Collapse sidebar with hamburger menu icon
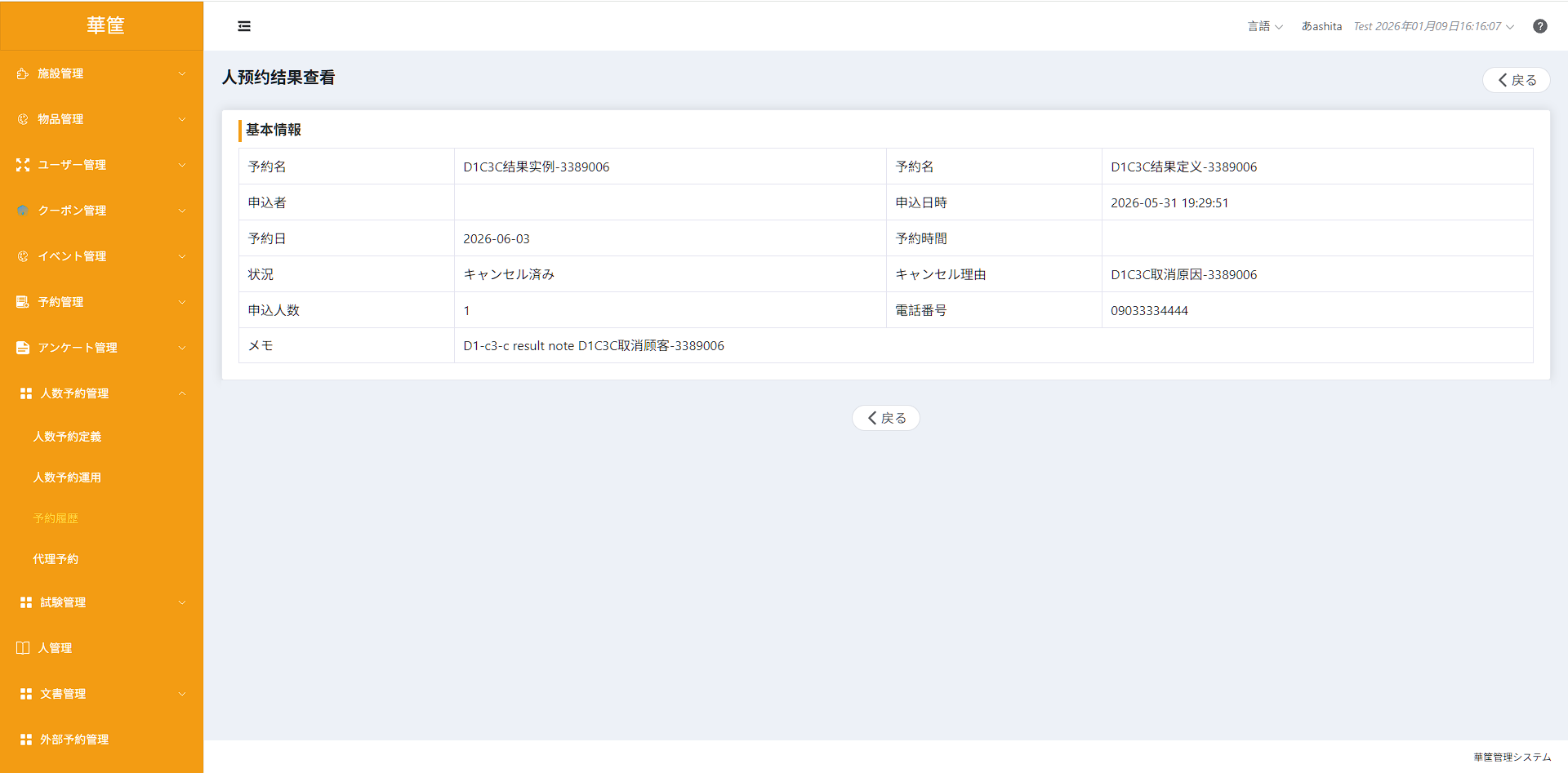 tap(244, 26)
